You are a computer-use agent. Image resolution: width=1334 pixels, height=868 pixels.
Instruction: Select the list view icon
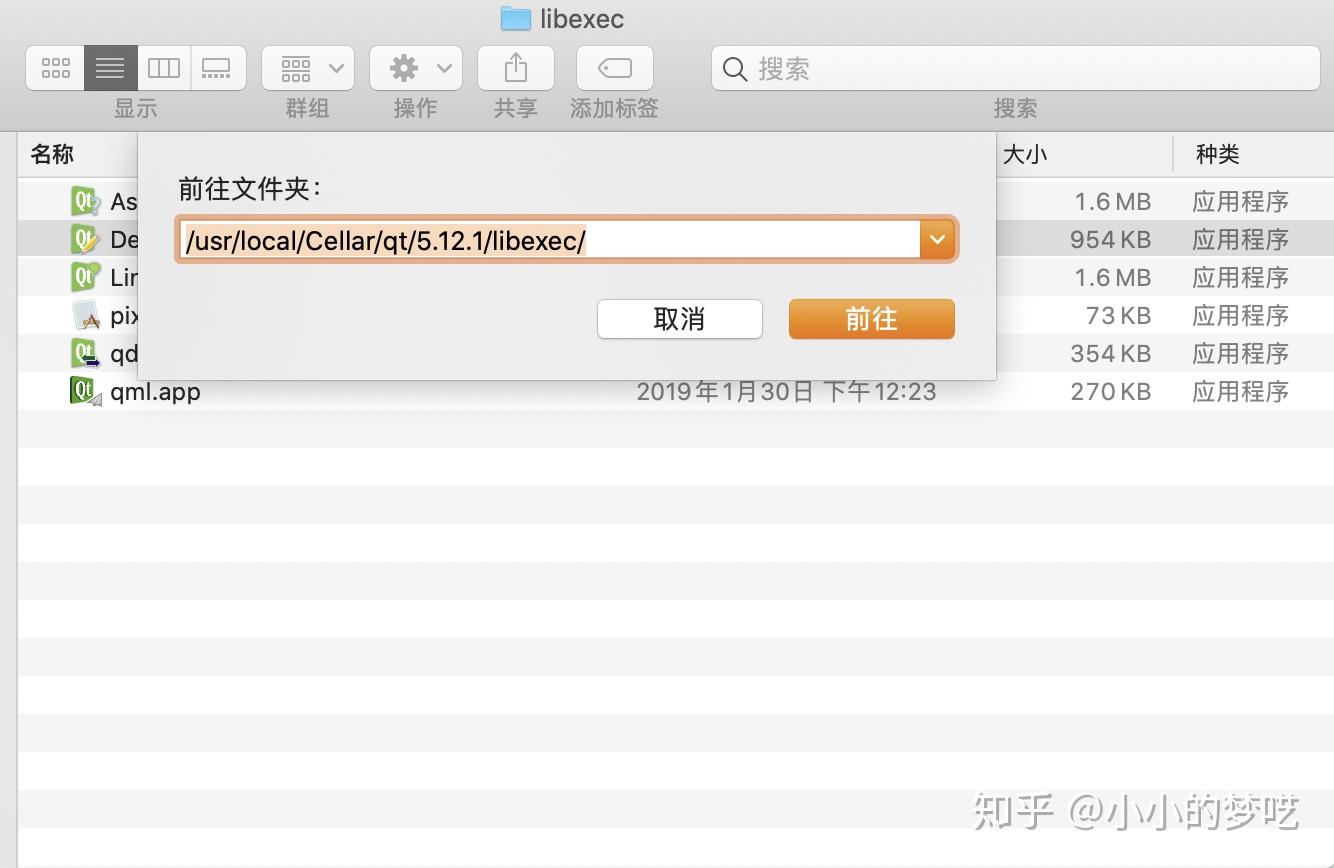pyautogui.click(x=110, y=67)
